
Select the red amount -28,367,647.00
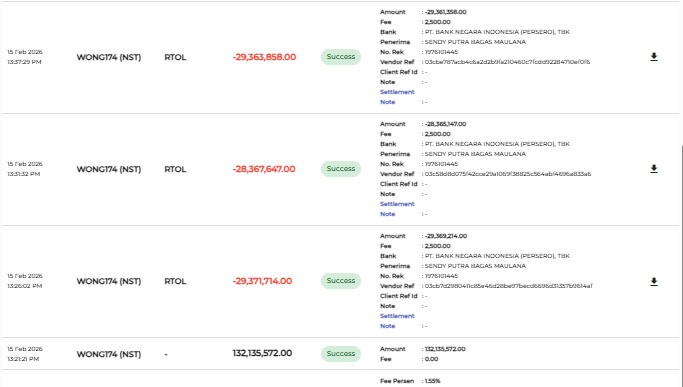click(x=264, y=169)
